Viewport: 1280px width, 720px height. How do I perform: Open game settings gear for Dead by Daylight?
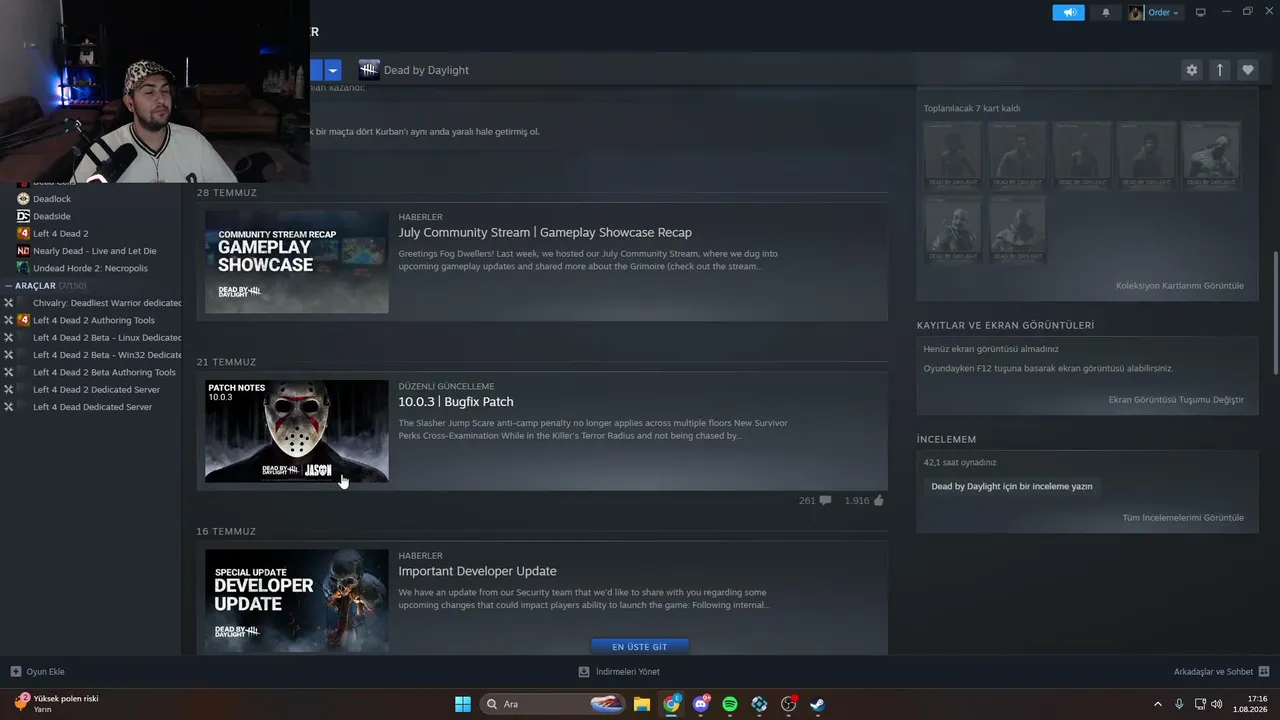[x=1191, y=70]
